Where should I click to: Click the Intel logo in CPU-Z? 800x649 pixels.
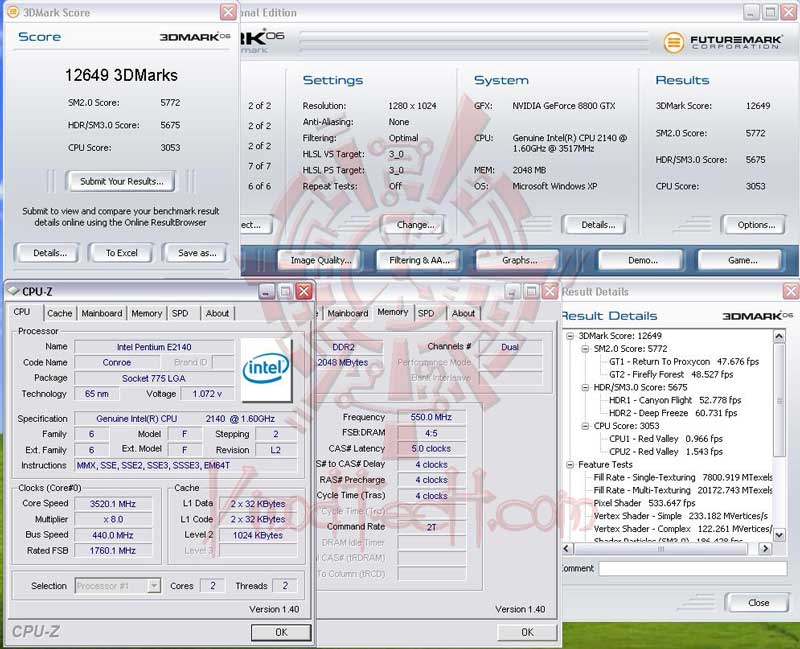265,369
